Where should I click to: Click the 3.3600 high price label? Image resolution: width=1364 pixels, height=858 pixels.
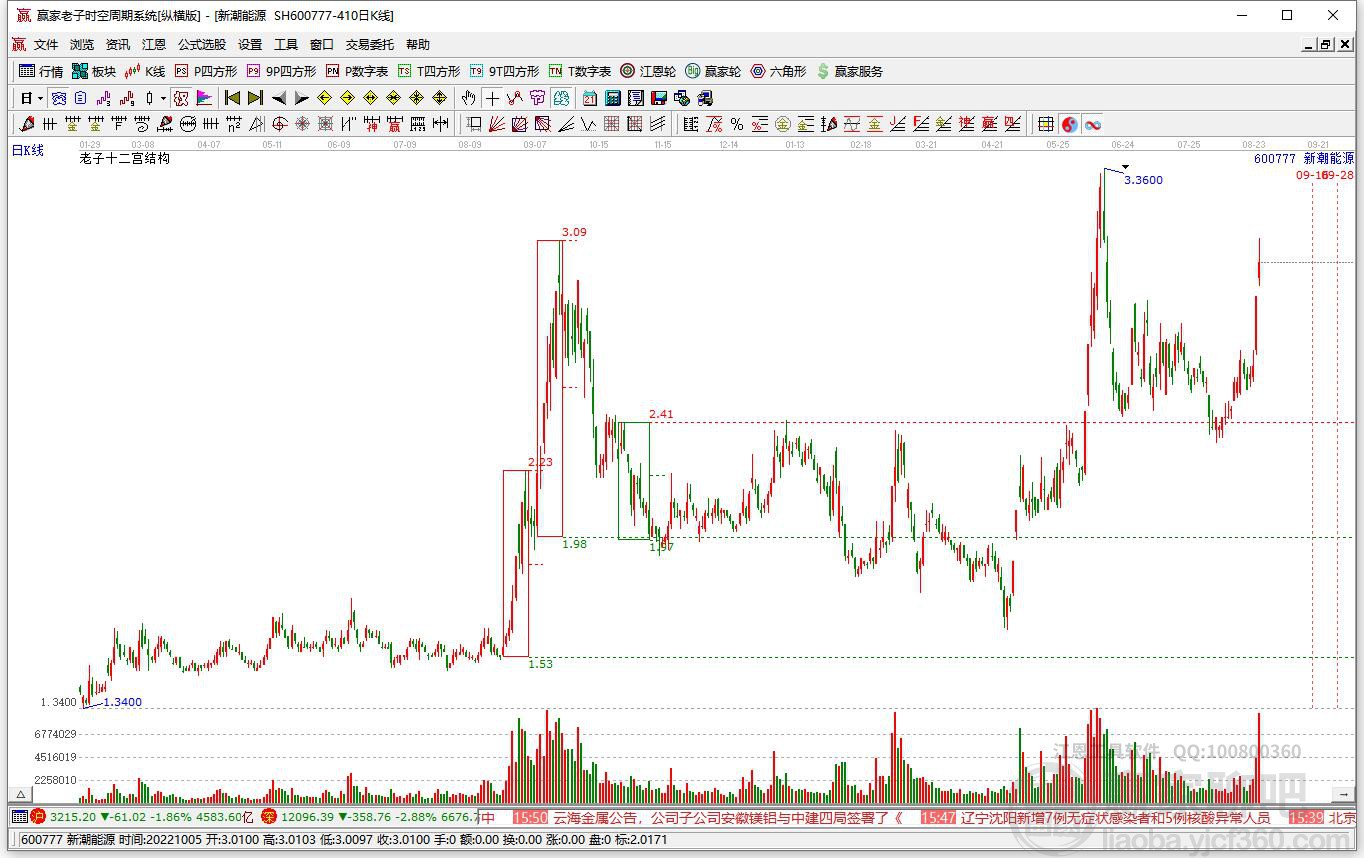(x=1143, y=180)
